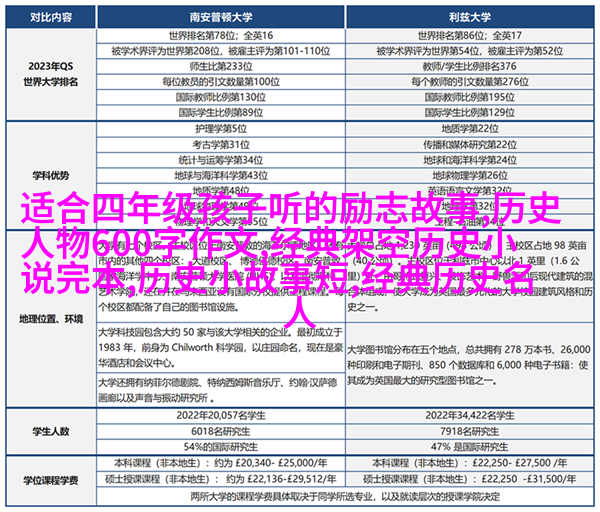Viewport: 600px width, 512px height.
Task: Click the 利兹大学 column header
Action: (470, 17)
